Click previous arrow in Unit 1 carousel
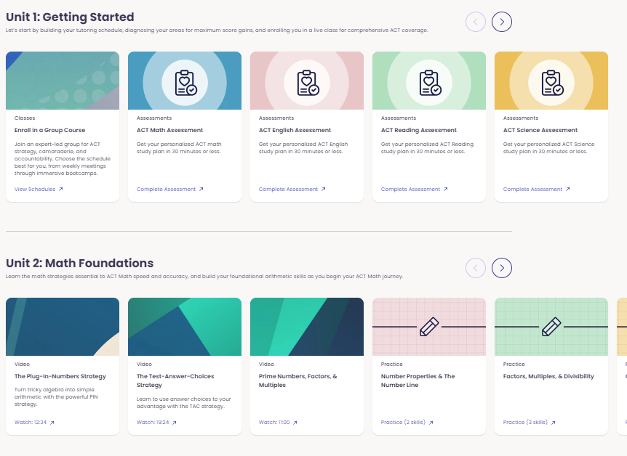Viewport: 627px width, 456px height. (x=476, y=21)
